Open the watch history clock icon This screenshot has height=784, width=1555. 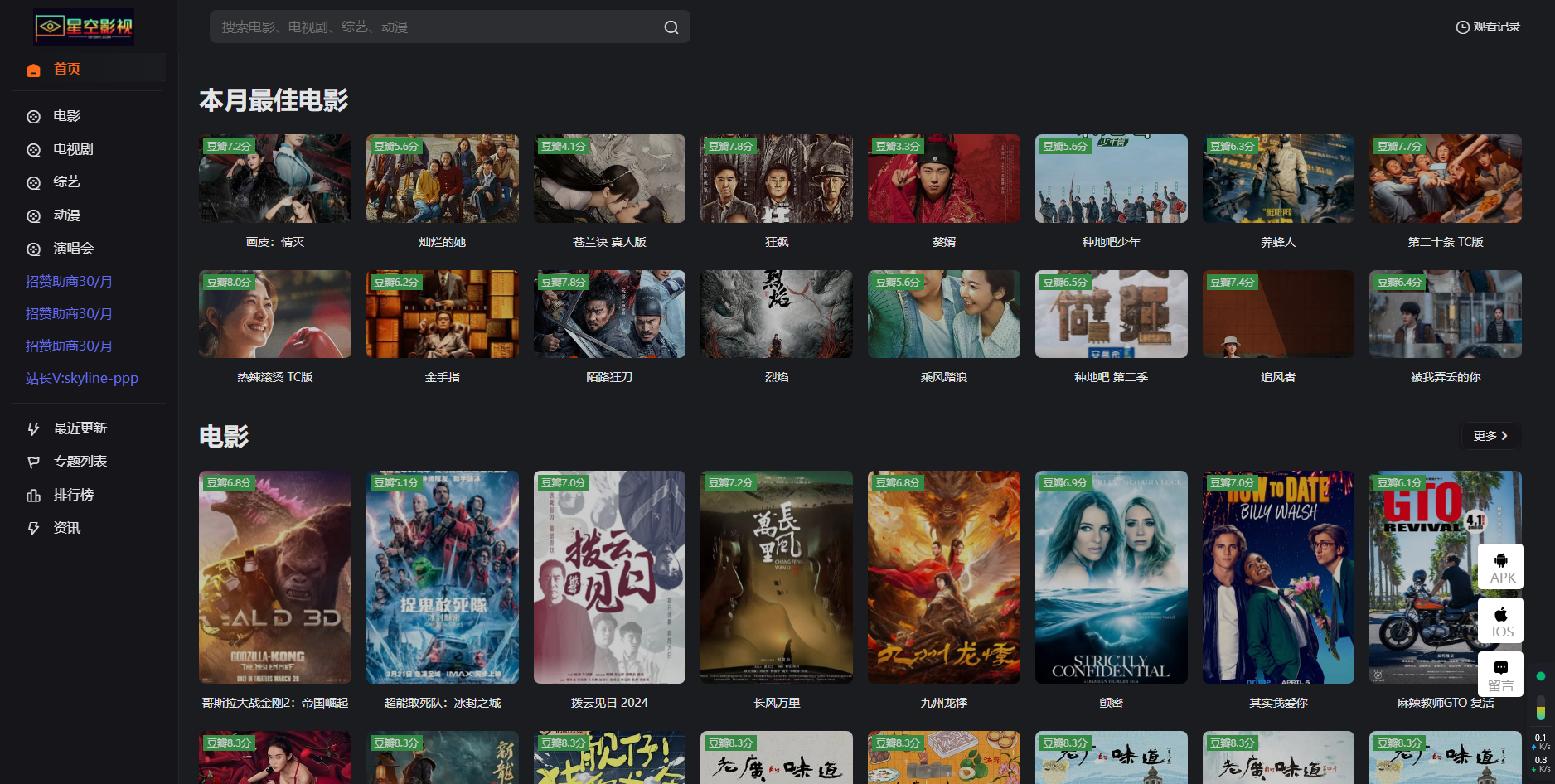coord(1462,27)
